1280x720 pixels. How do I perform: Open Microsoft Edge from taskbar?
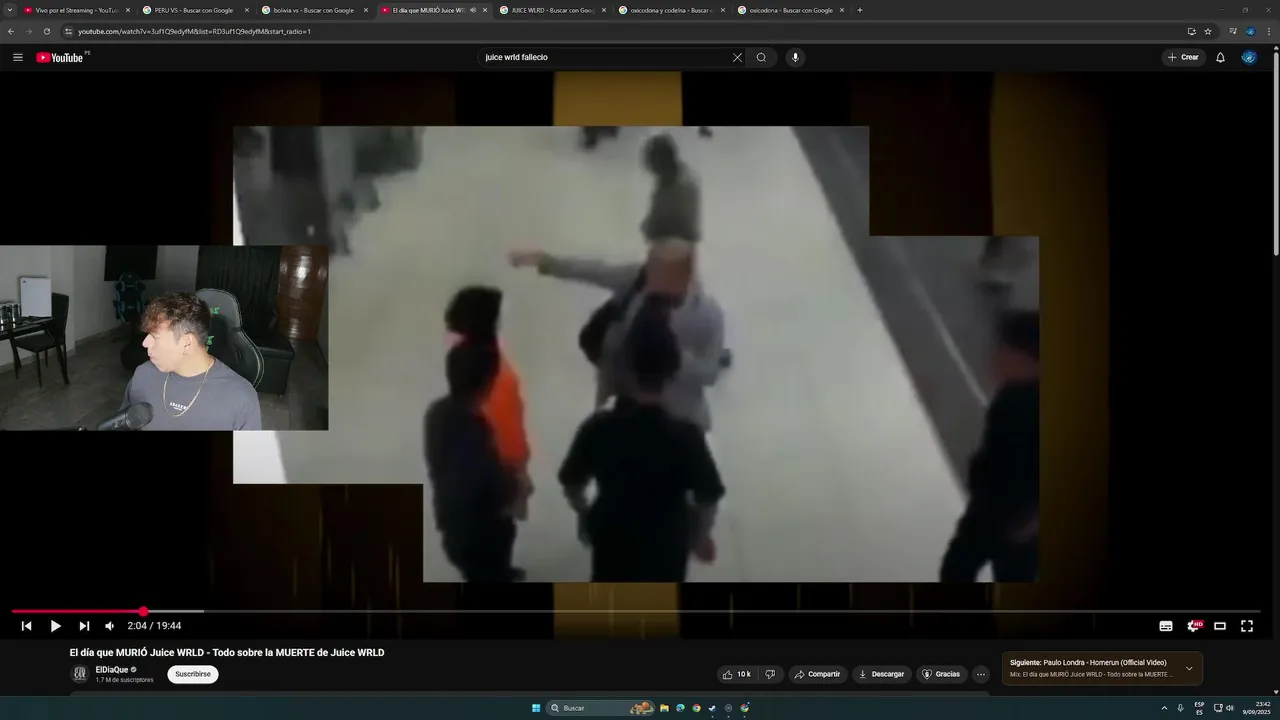tap(681, 708)
